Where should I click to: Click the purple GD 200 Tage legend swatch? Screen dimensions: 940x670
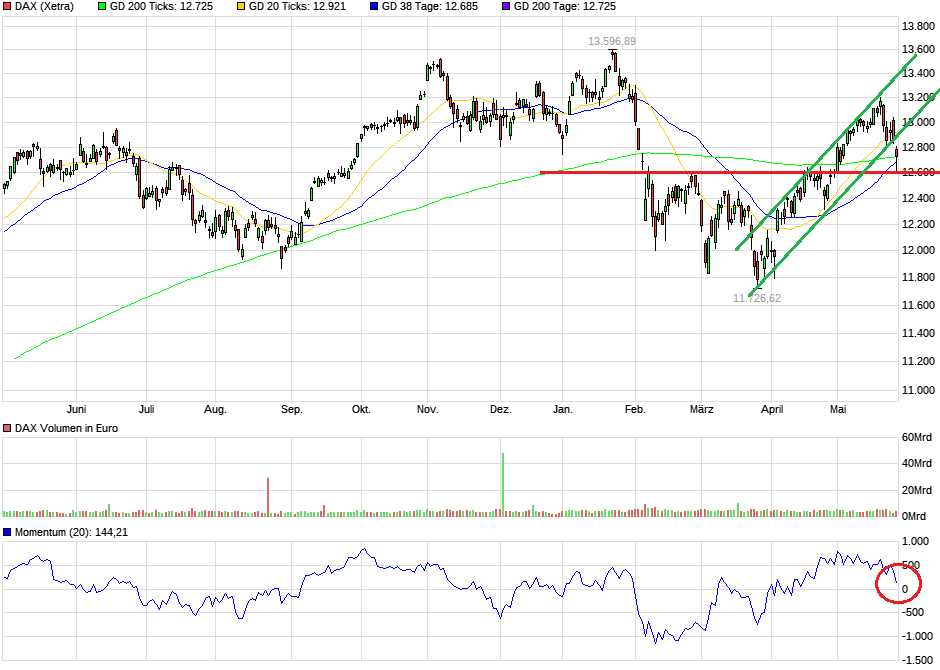(506, 7)
